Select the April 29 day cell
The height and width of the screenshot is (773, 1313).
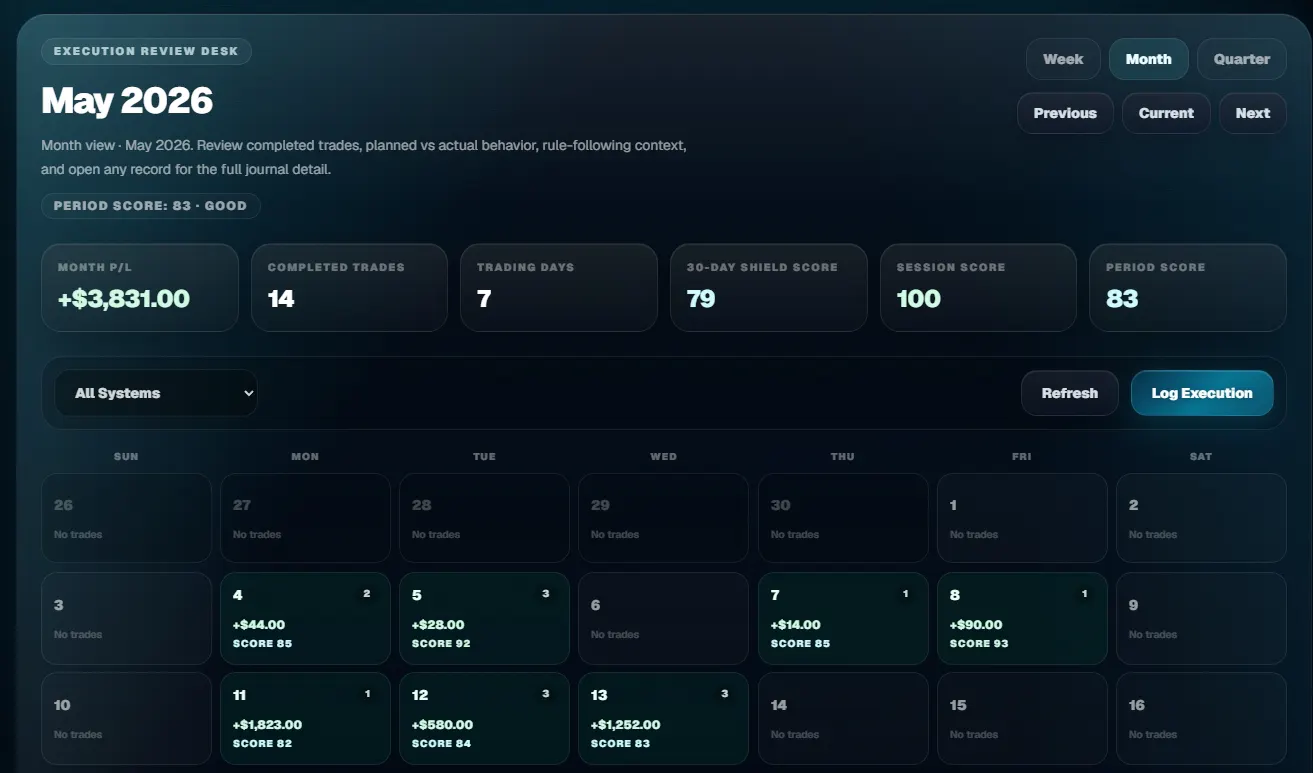coord(663,518)
